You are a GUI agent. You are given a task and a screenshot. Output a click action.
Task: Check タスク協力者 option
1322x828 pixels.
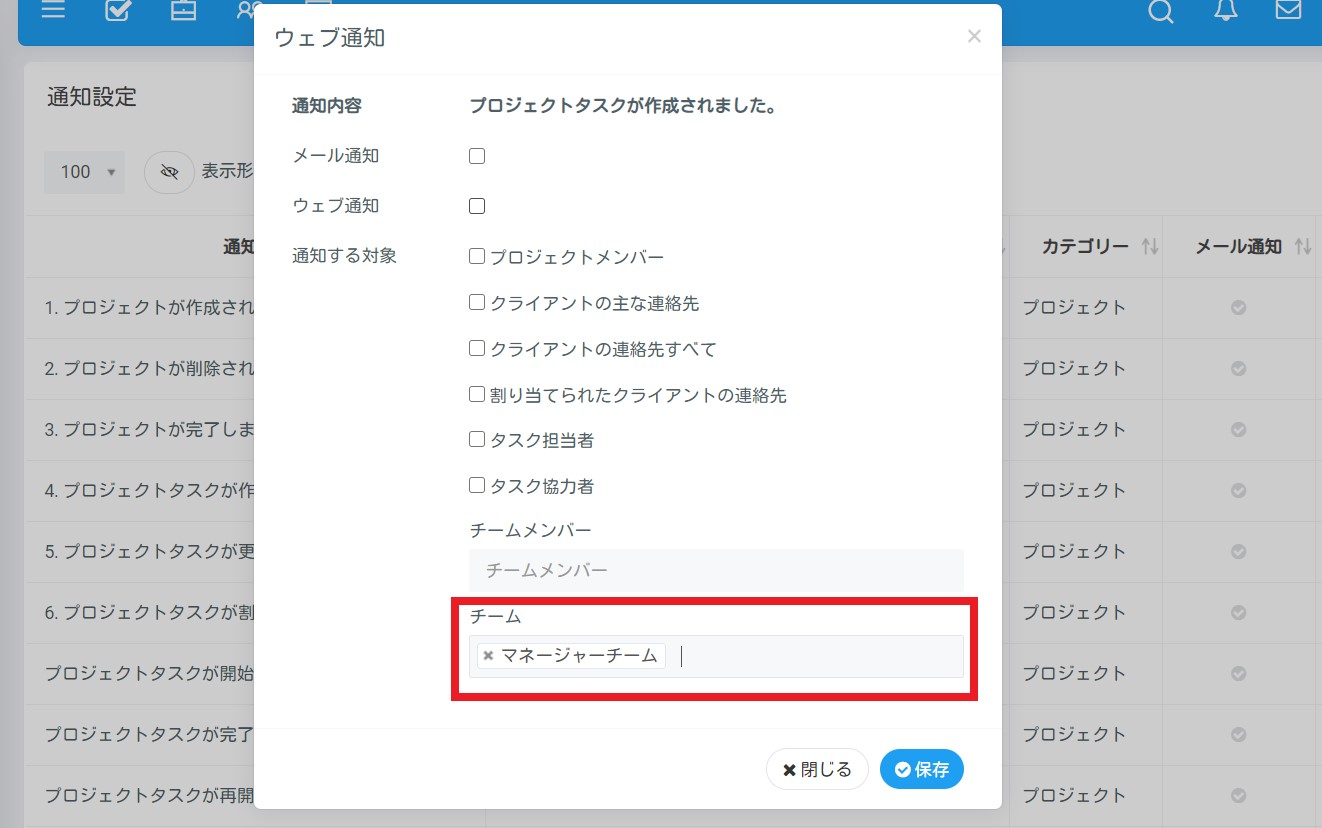(x=477, y=486)
